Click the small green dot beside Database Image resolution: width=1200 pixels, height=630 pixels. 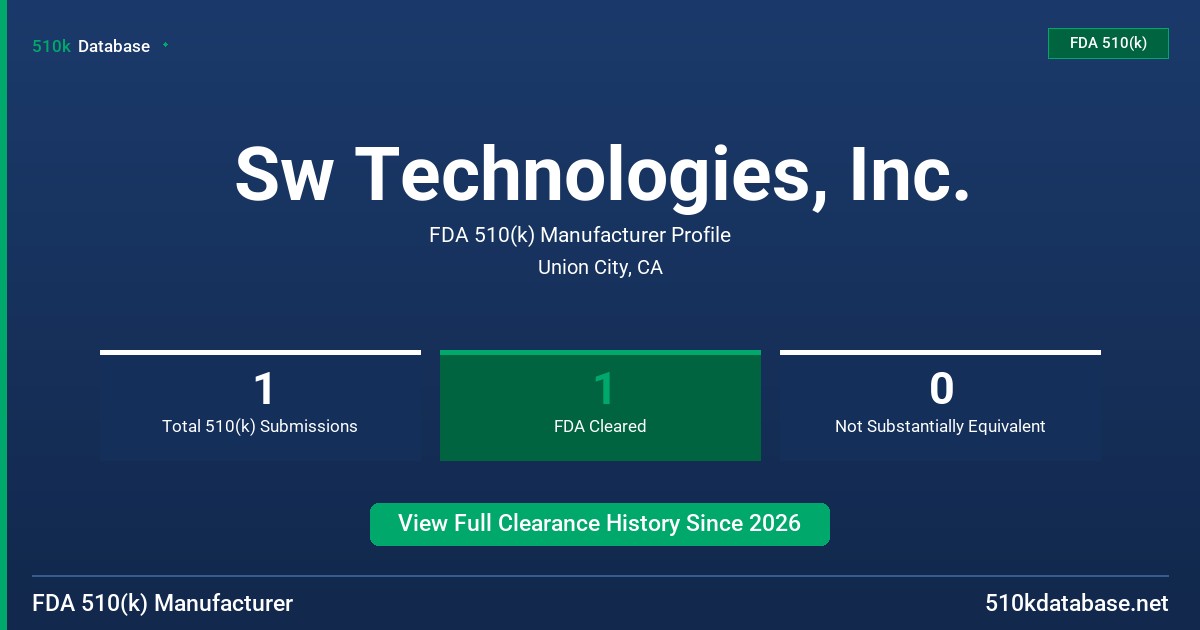165,45
